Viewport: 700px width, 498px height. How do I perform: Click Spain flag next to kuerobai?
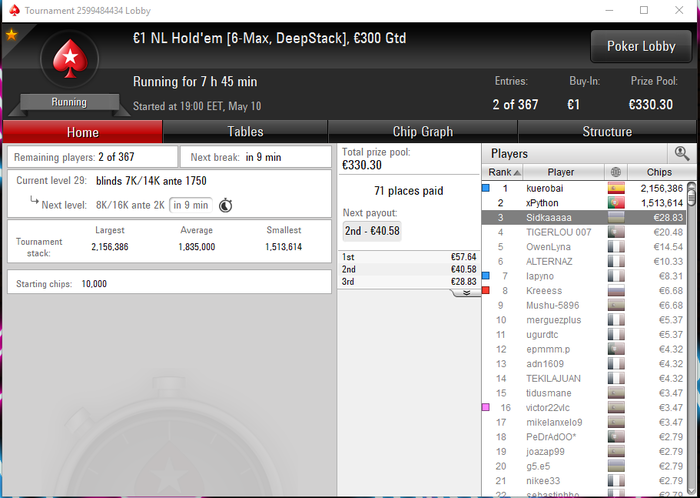tap(616, 188)
